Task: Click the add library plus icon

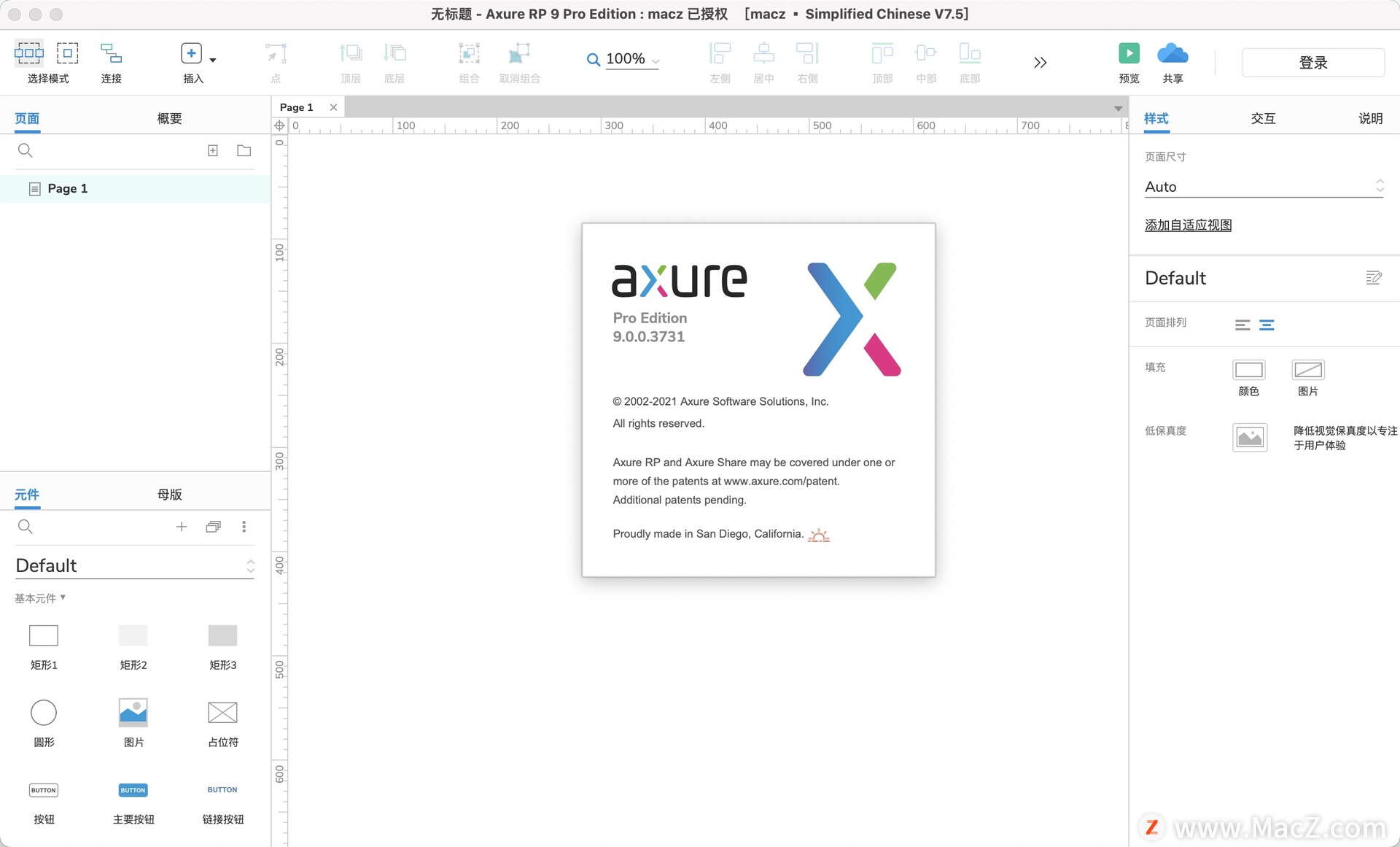Action: [182, 526]
